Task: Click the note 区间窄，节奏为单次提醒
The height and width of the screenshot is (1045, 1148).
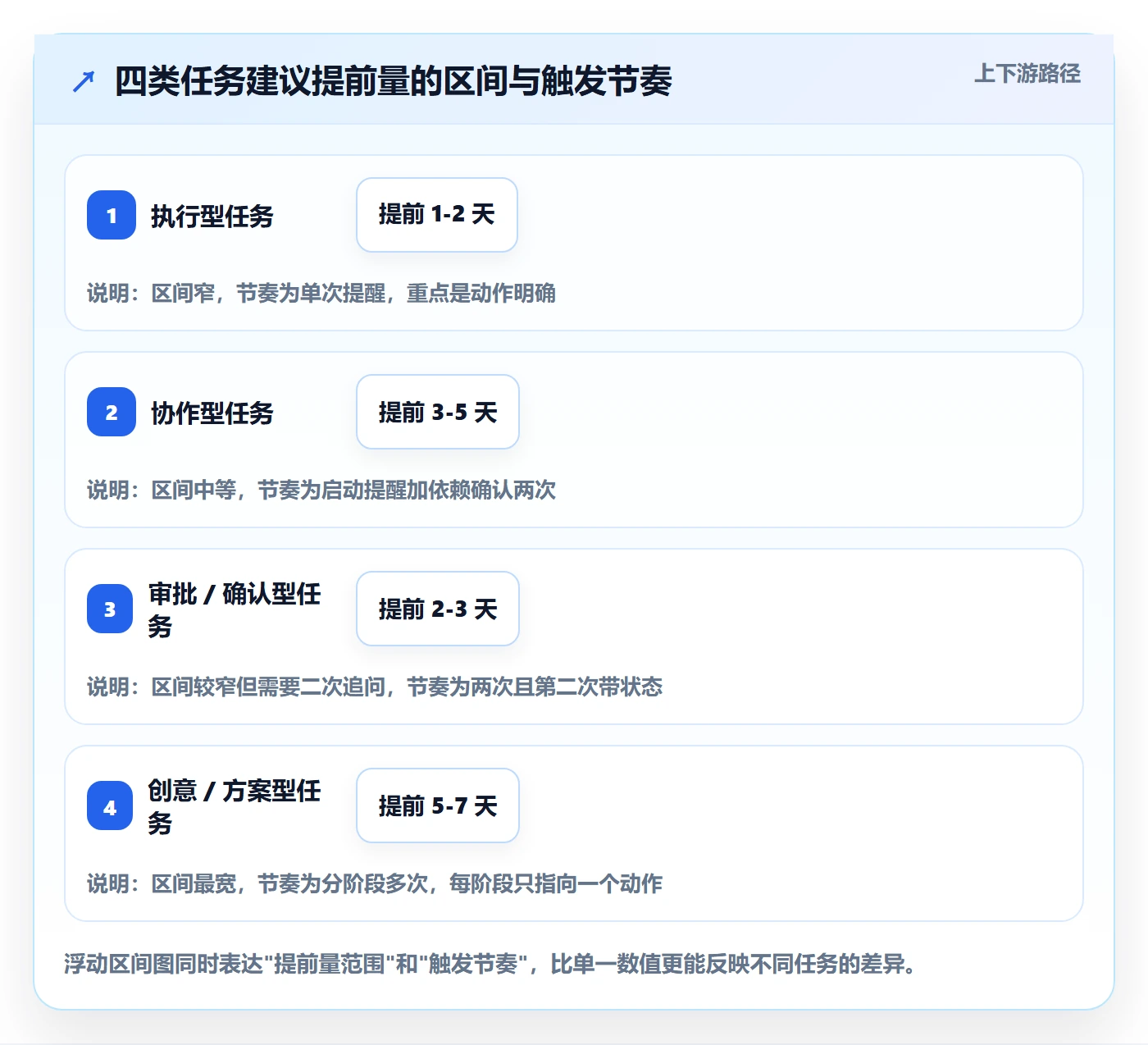Action: (268, 293)
